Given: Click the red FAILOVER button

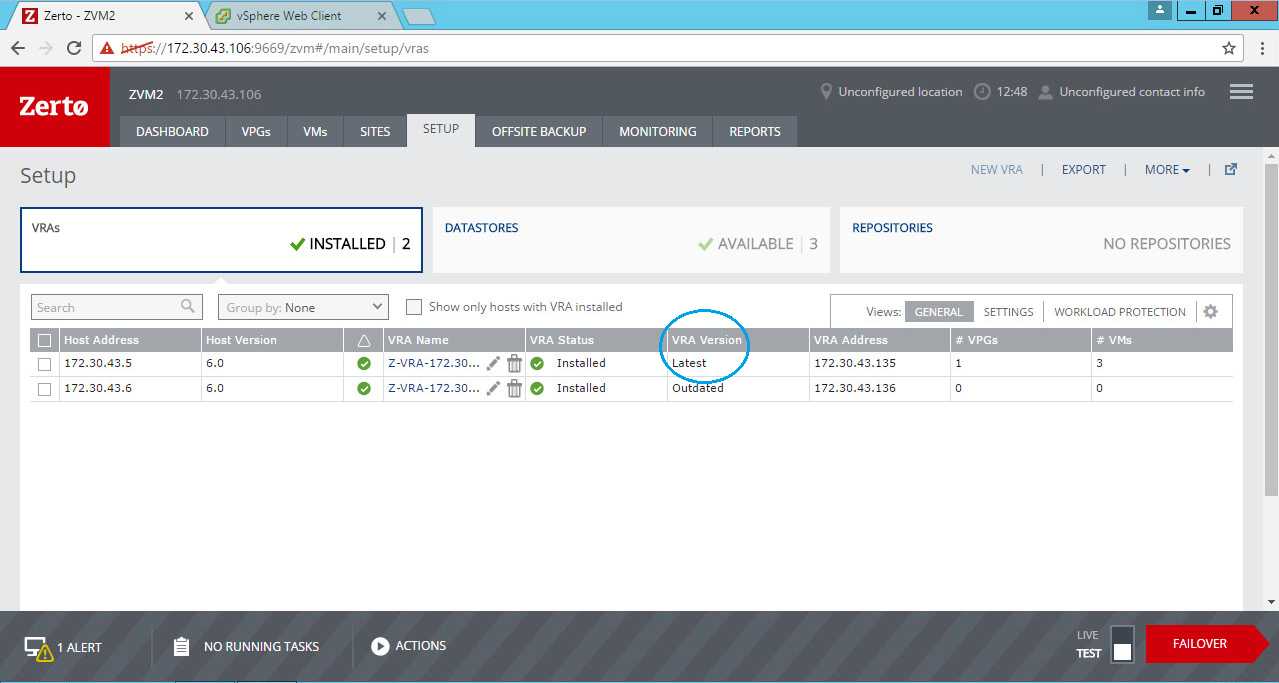Looking at the screenshot, I should click(1200, 644).
